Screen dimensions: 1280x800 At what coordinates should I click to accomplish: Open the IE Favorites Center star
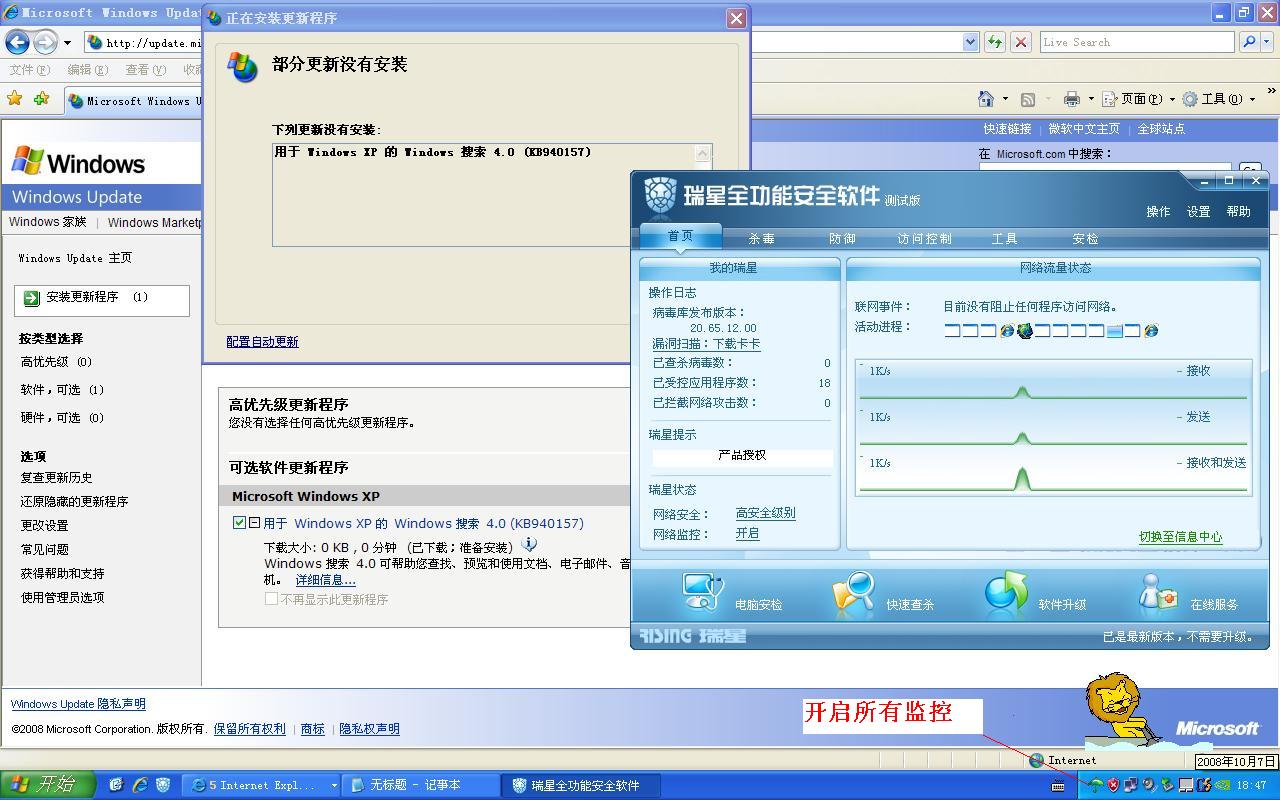14,99
